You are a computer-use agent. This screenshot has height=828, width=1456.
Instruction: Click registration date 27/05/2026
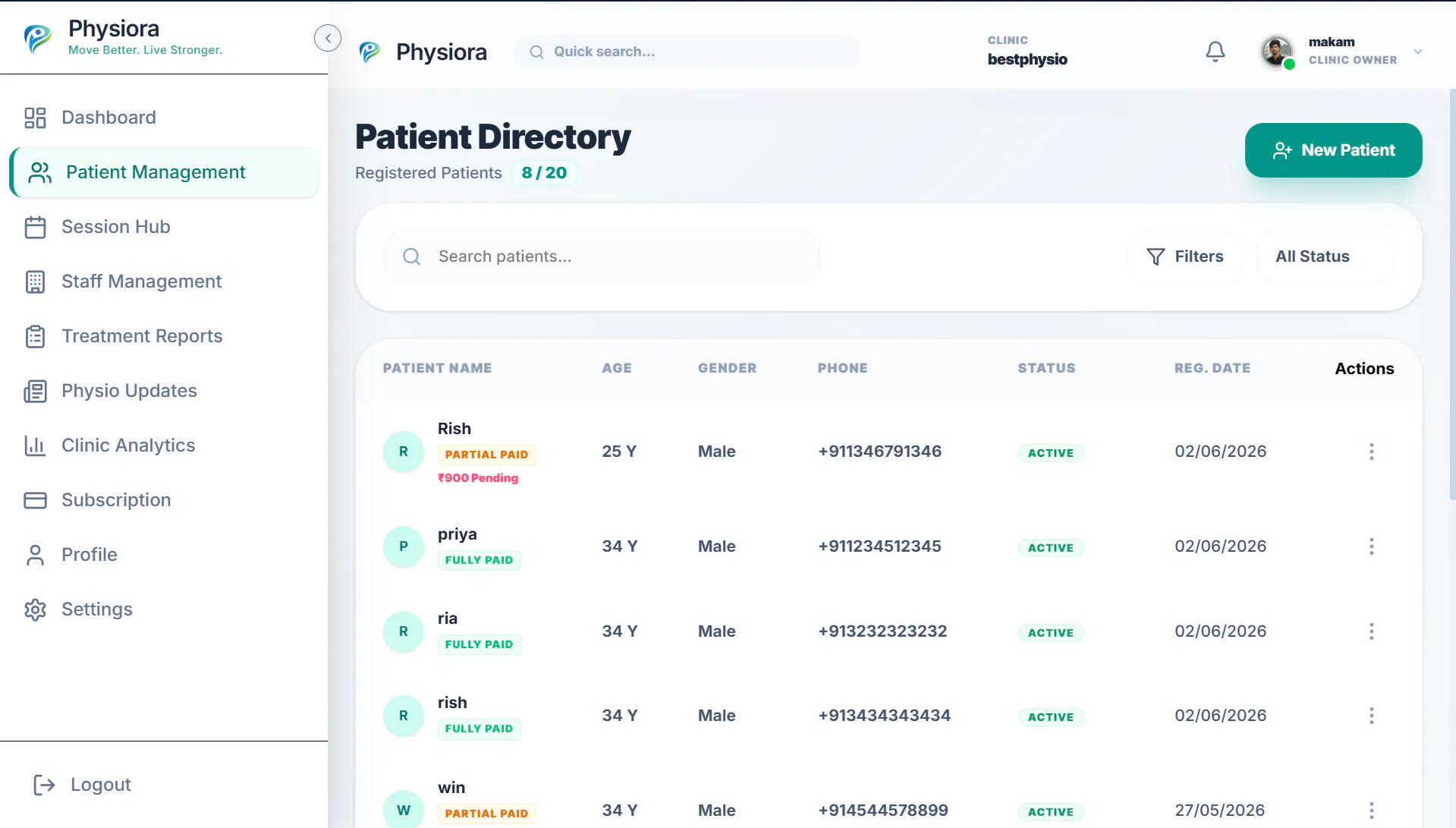click(x=1220, y=811)
